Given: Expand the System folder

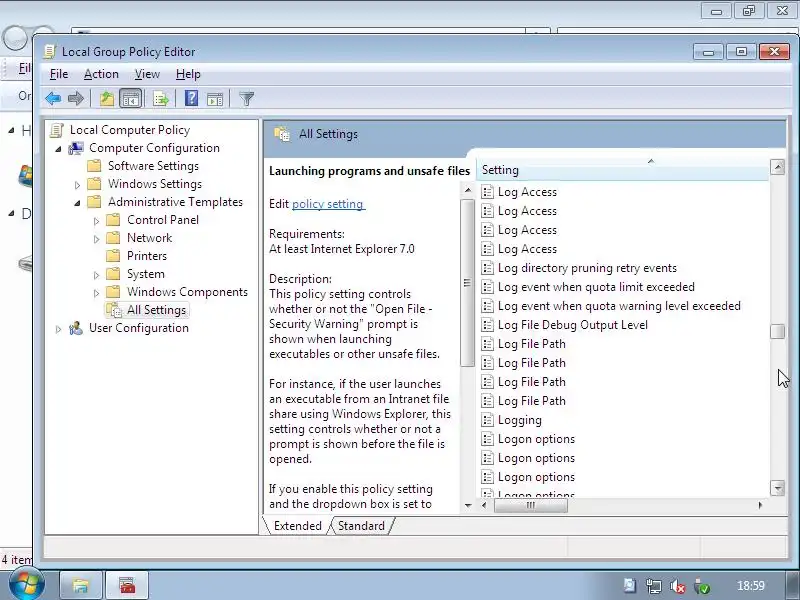Looking at the screenshot, I should (x=96, y=275).
